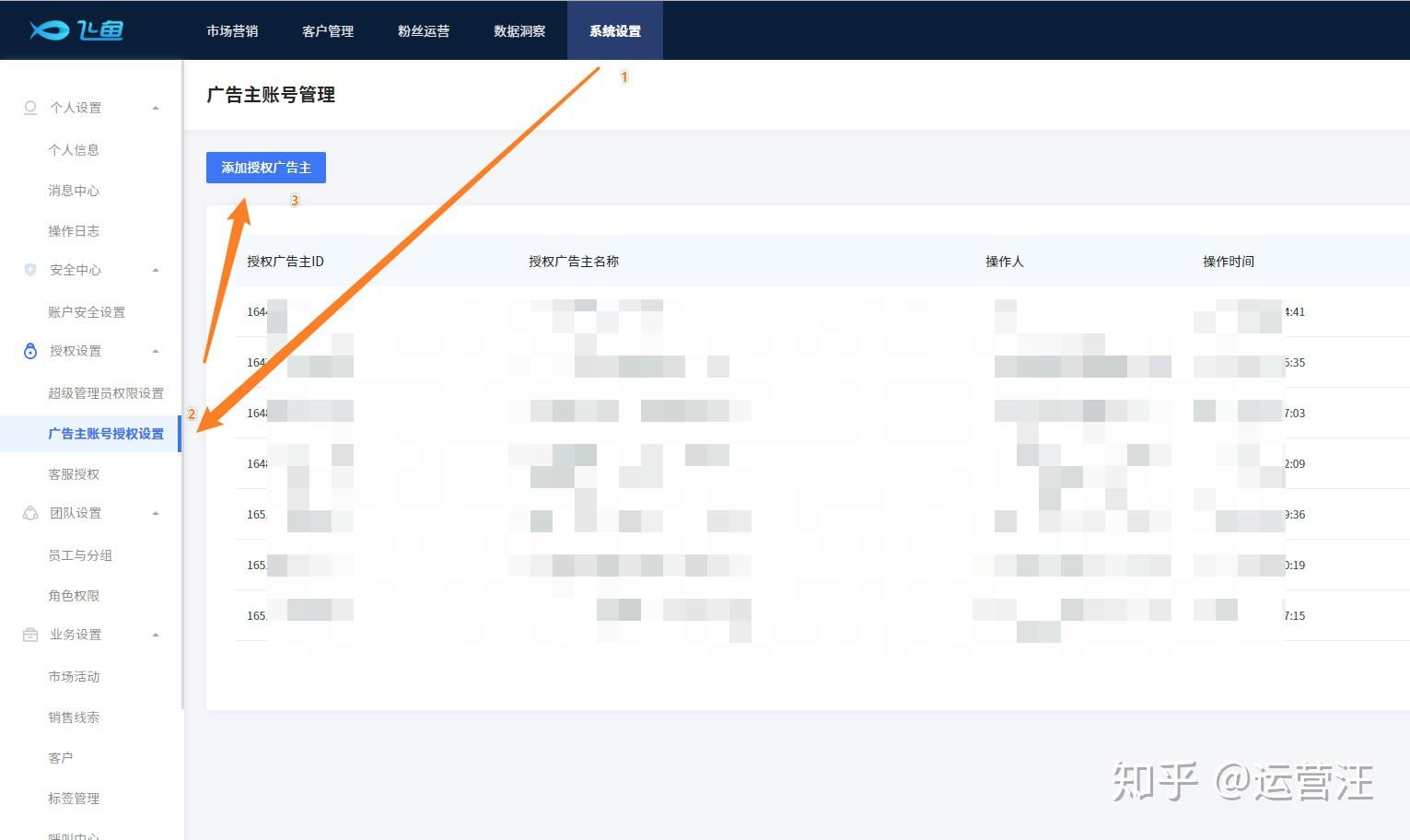Collapse the 团队设置 section arrow
This screenshot has width=1410, height=840.
[x=156, y=513]
